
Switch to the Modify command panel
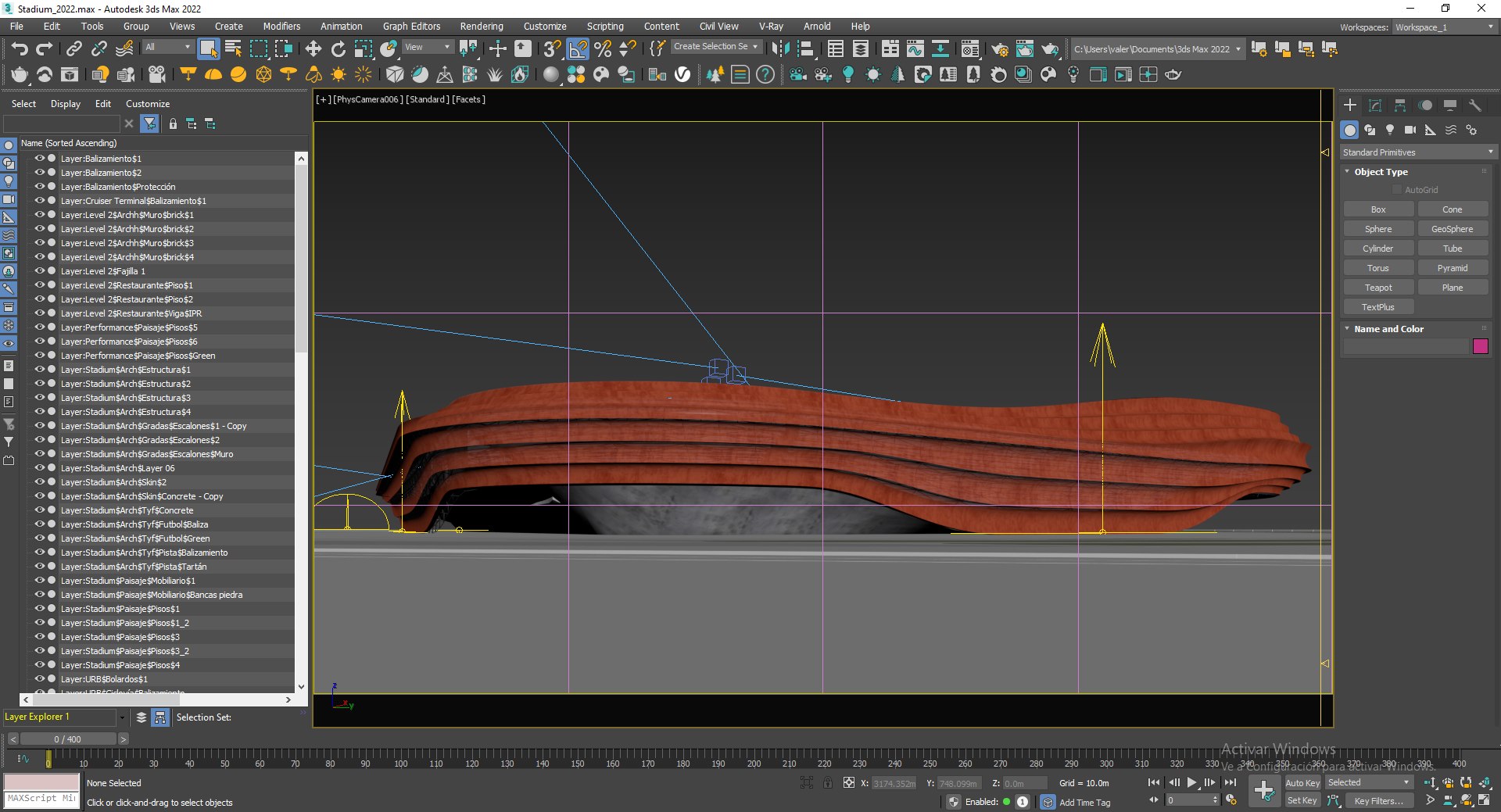click(x=1375, y=105)
